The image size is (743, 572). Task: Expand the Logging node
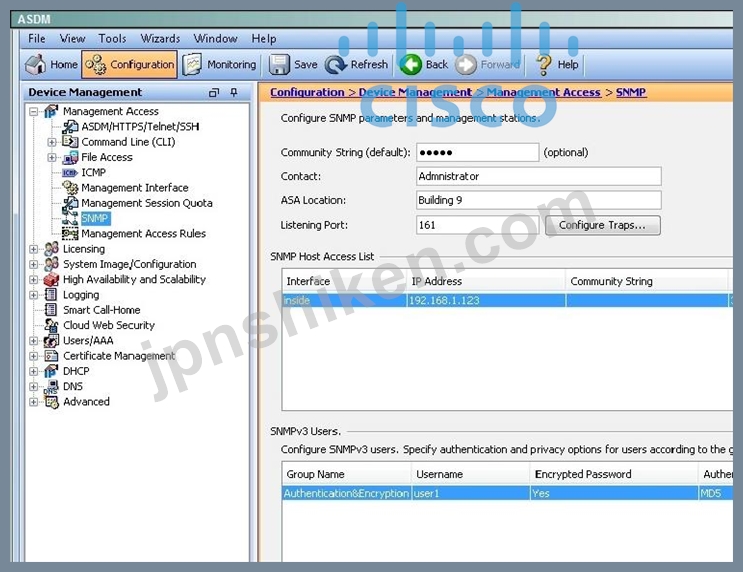tap(34, 295)
